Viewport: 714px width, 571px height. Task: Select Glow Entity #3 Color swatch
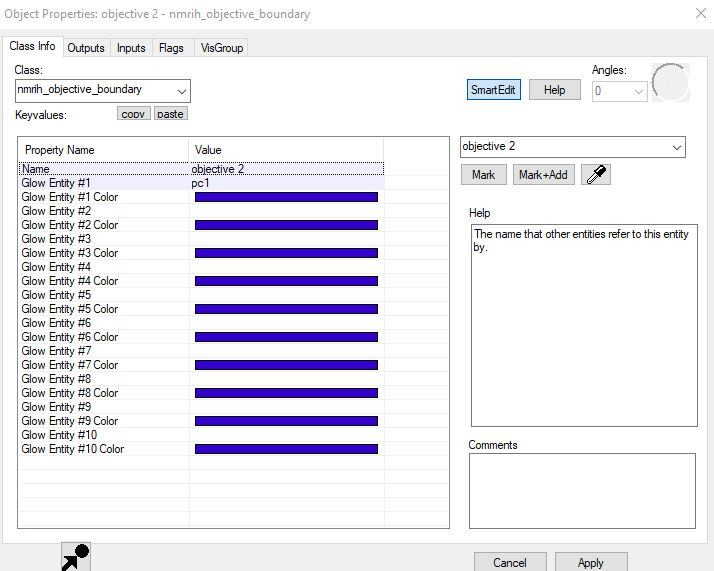pos(286,253)
